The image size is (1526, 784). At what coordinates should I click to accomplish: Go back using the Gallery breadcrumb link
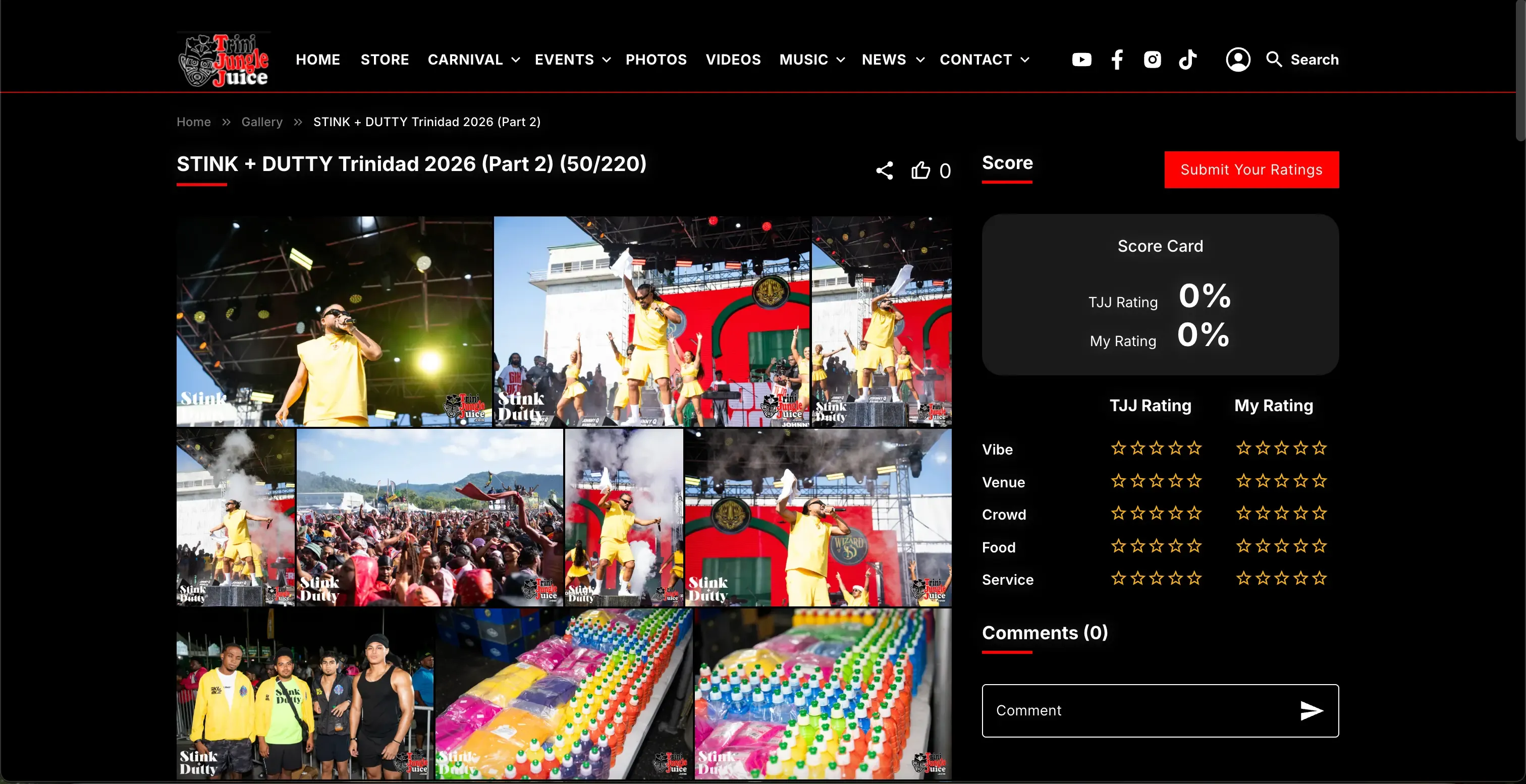pos(261,122)
